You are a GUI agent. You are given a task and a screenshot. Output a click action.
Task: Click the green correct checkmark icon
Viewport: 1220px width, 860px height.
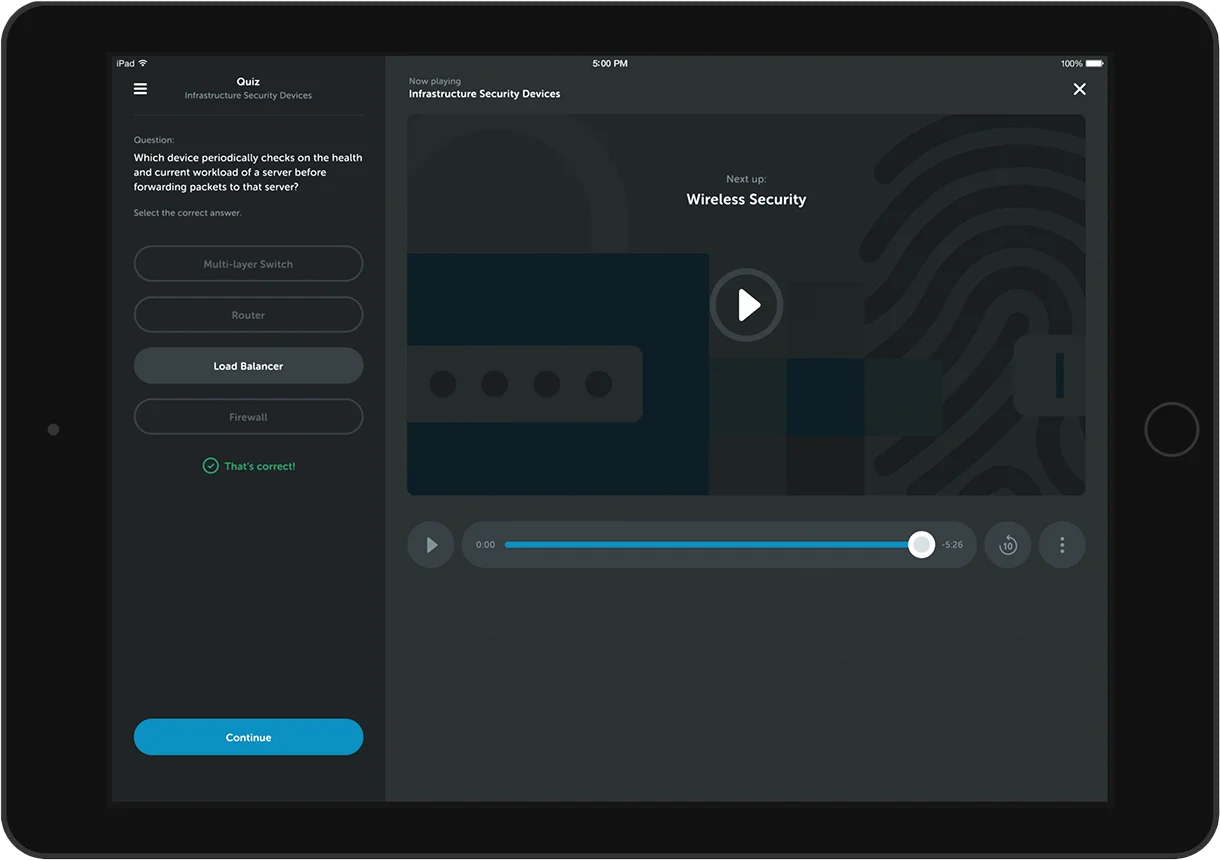210,466
